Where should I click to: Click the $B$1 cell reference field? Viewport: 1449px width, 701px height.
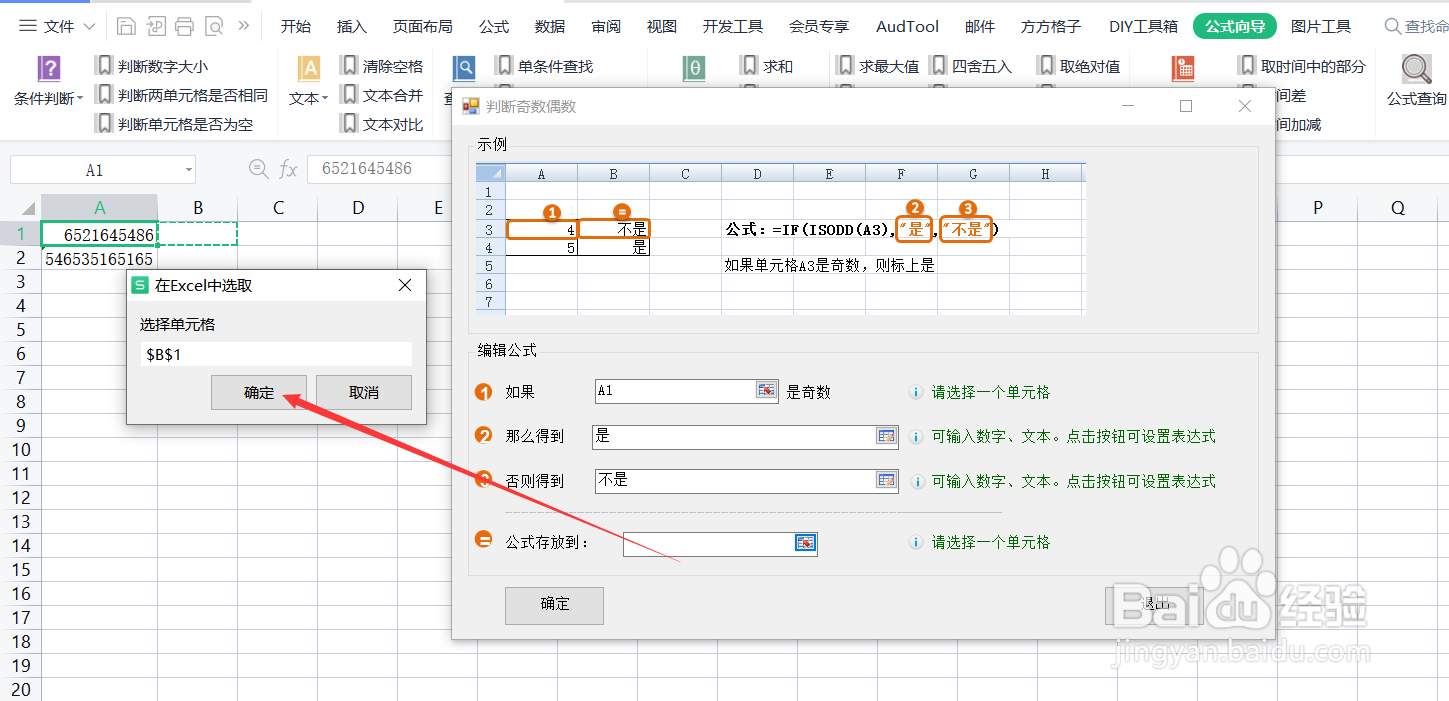point(276,355)
